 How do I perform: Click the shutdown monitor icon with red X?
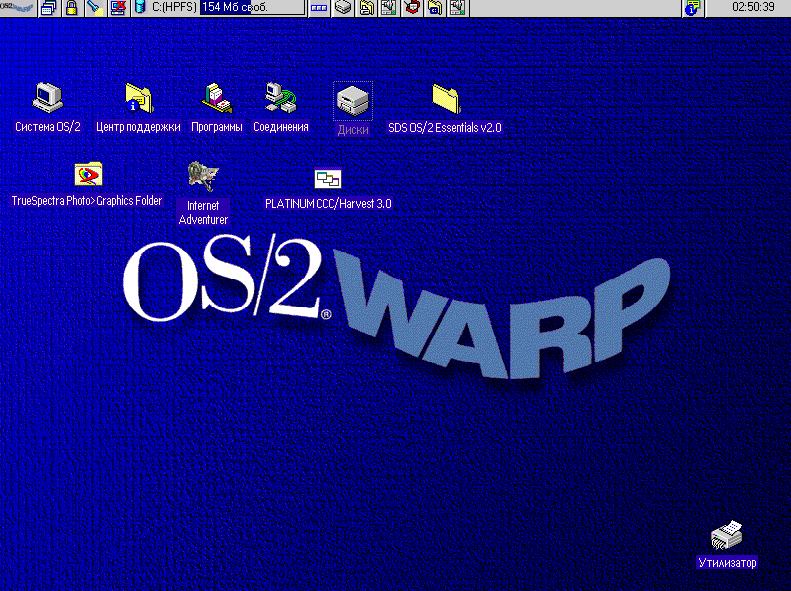[118, 8]
